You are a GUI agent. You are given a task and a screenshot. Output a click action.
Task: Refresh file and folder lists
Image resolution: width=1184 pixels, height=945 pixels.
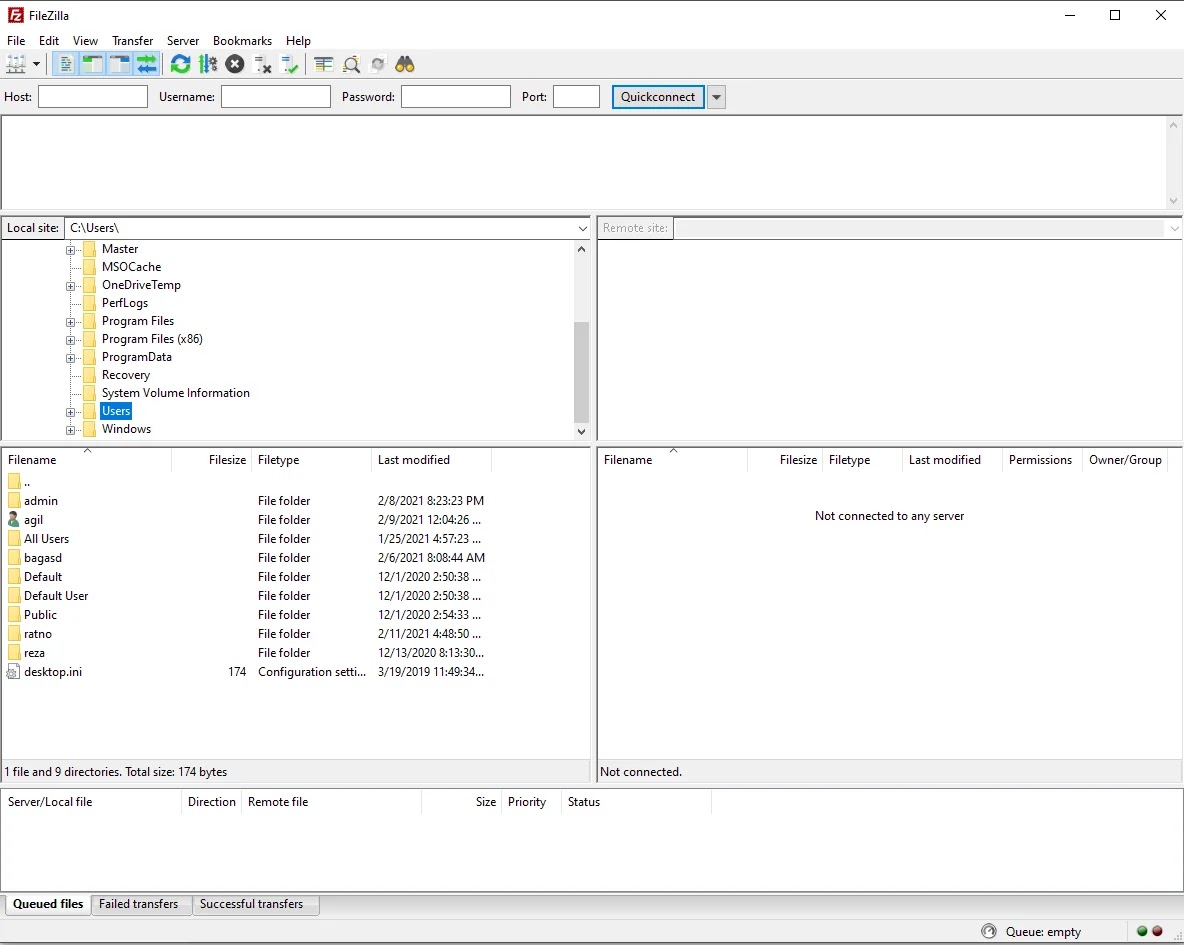[x=180, y=65]
